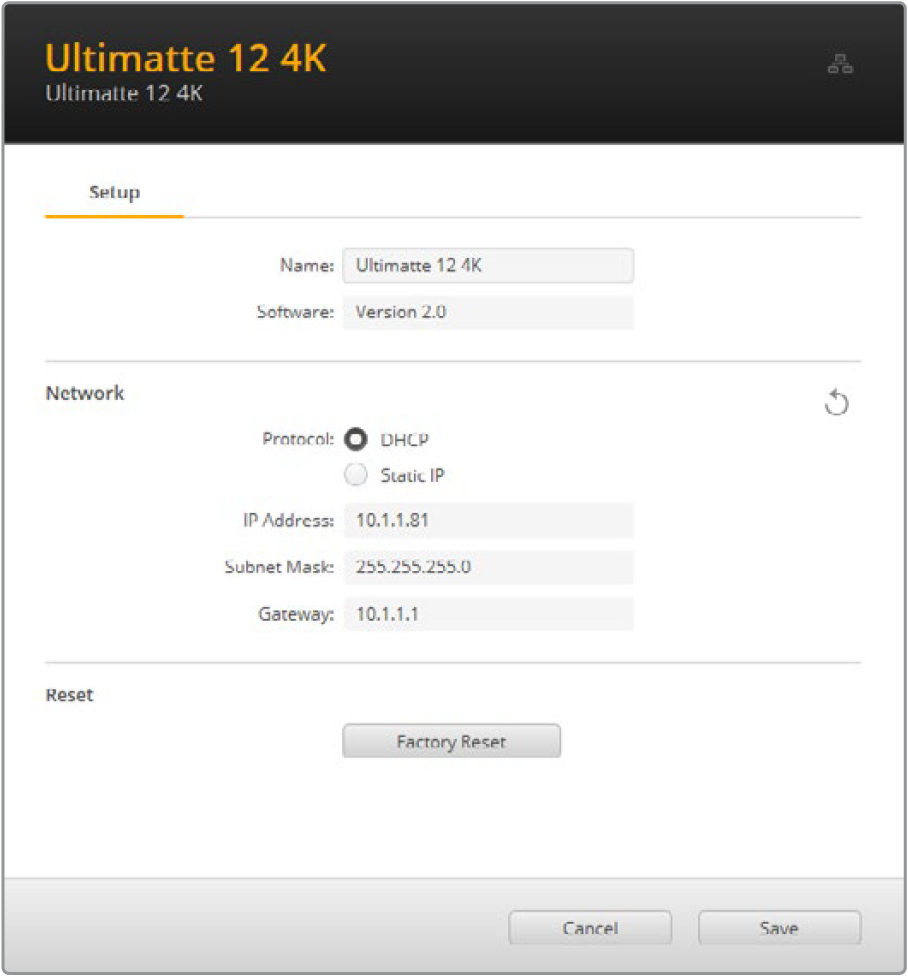Click the Software version field
Image resolution: width=908 pixels, height=976 pixels.
point(488,312)
